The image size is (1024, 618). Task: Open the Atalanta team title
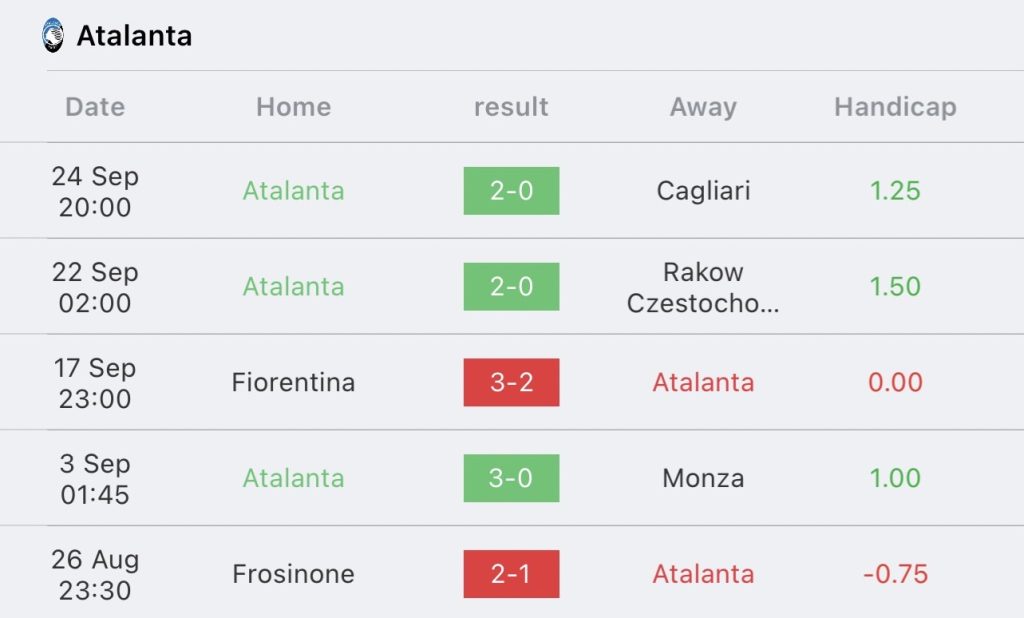click(135, 36)
